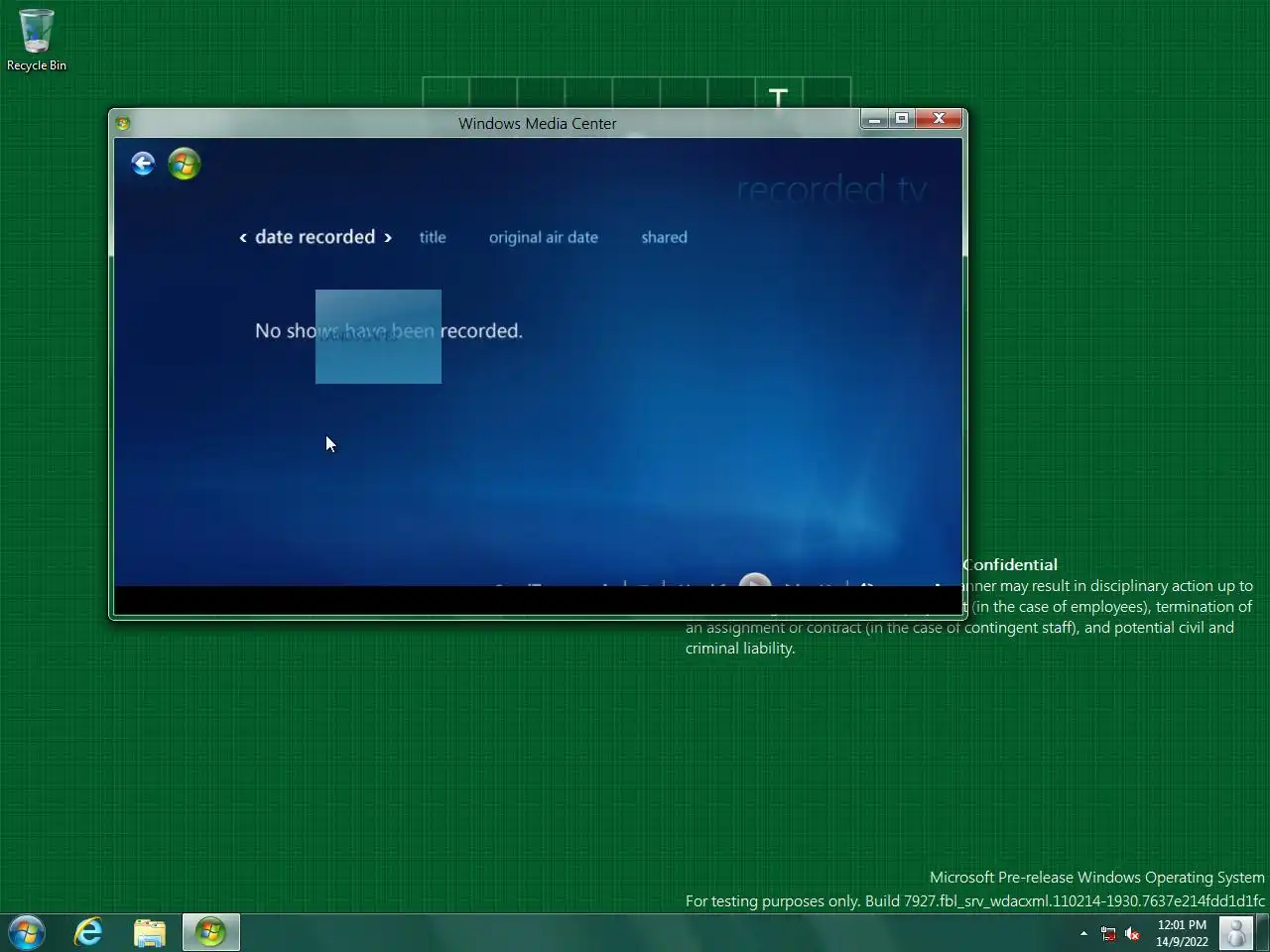This screenshot has height=952, width=1270.
Task: Click the user tile on the taskbar
Action: click(1236, 933)
